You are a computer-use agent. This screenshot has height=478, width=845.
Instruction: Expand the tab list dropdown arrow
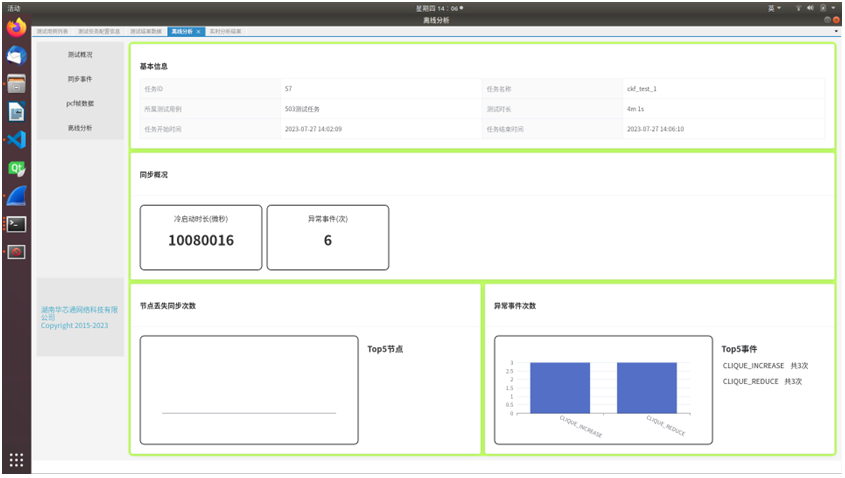click(x=836, y=32)
